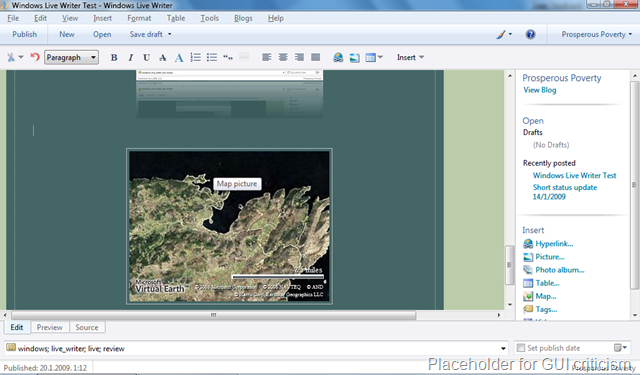Toggle Underline formatting

pos(146,58)
